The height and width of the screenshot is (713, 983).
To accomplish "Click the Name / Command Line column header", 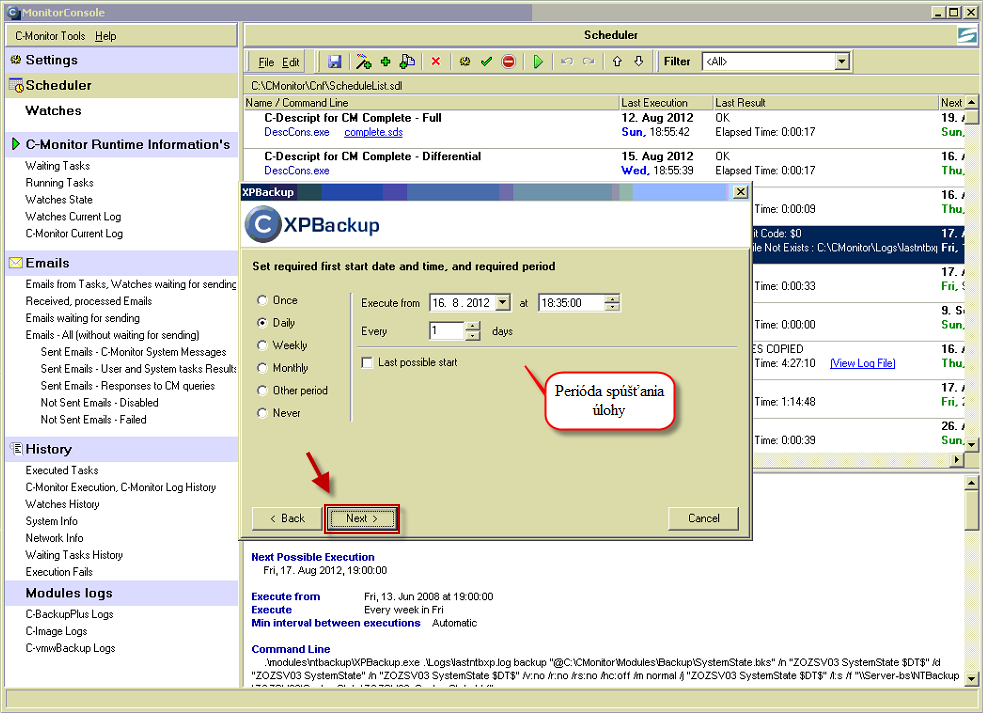I will [431, 102].
